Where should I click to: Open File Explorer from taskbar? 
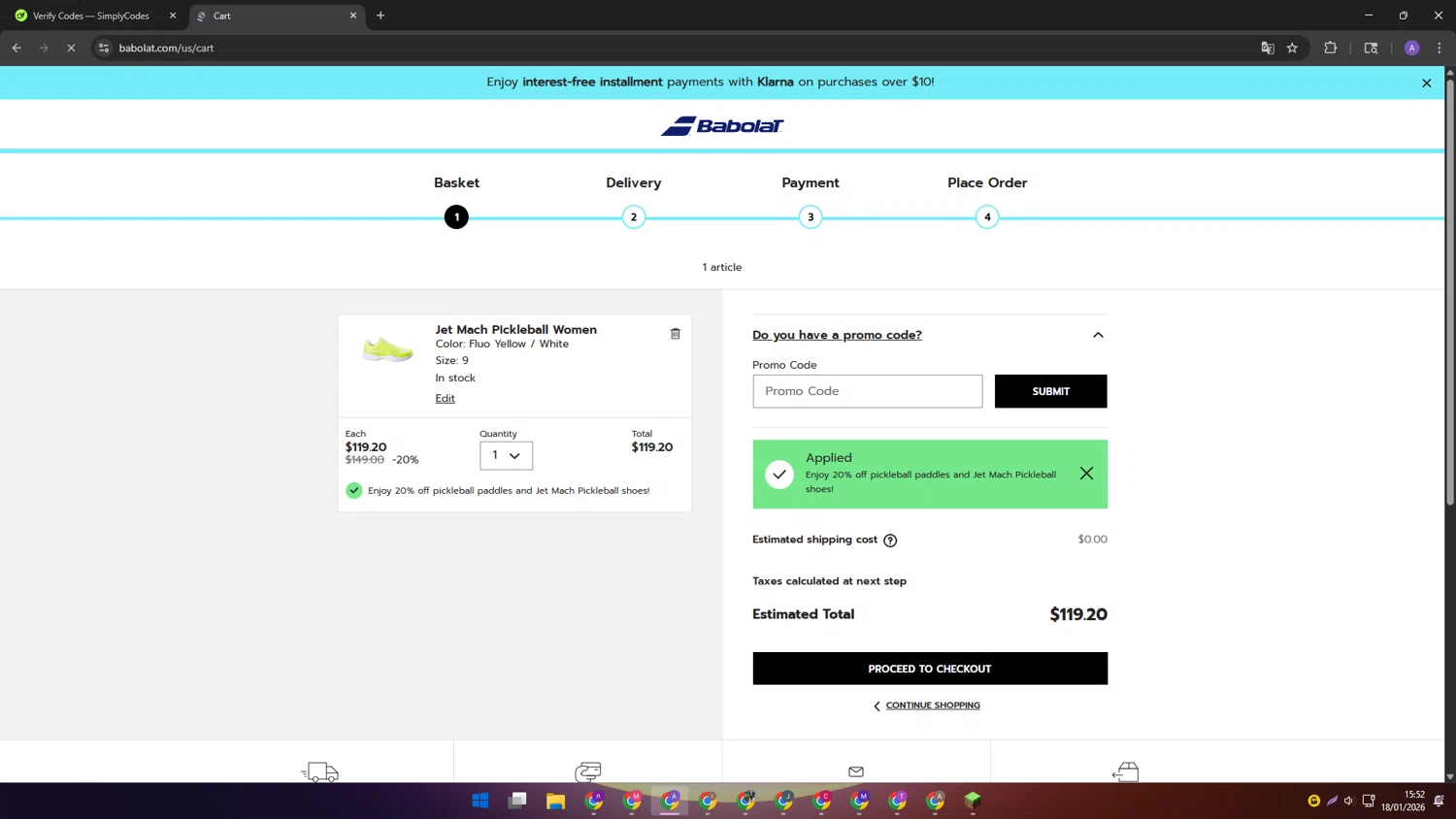pos(555,801)
